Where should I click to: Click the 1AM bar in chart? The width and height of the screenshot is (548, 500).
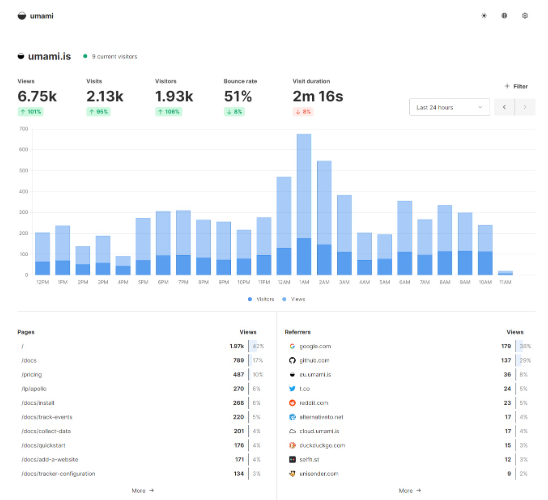pos(304,204)
